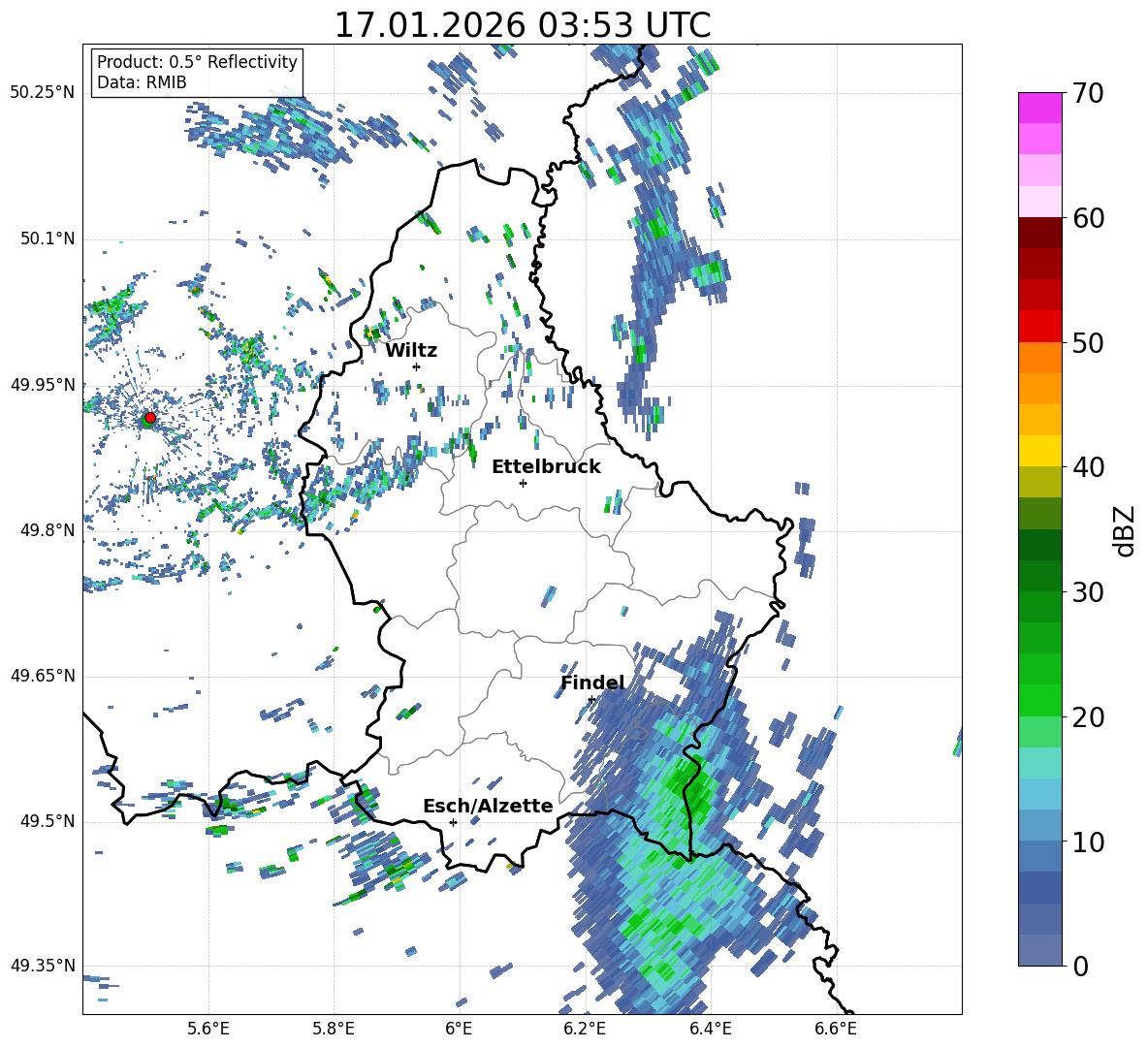Click the 5.6°E longitude label
The width and height of the screenshot is (1148, 1048).
pos(208,1029)
